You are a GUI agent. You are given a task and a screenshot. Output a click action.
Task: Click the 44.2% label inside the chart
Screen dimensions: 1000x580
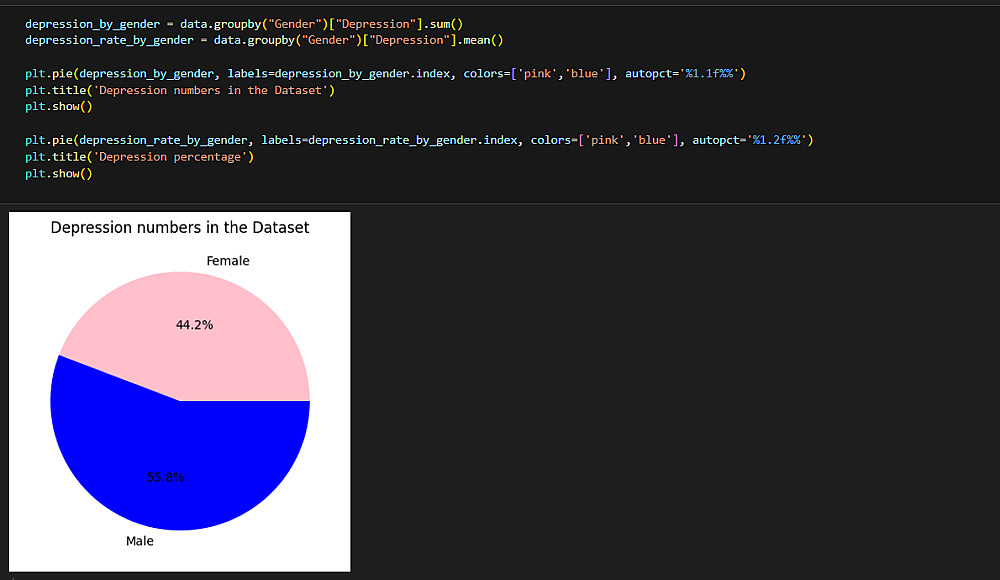tap(194, 325)
